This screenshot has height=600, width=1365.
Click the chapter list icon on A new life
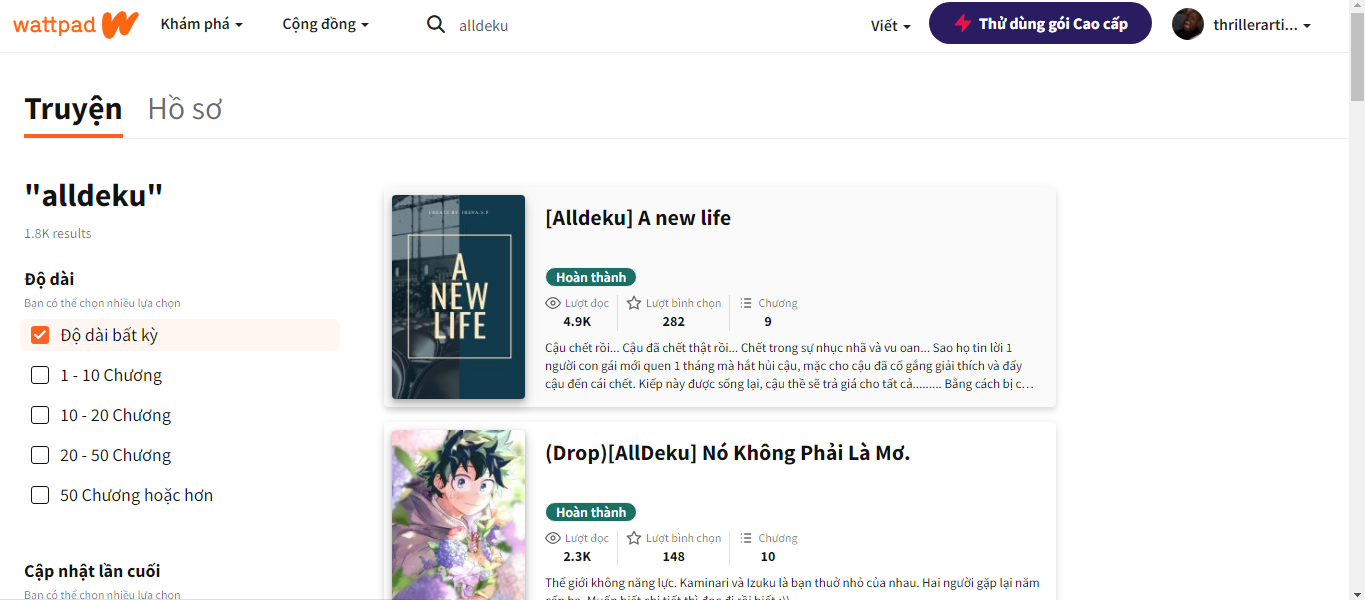tap(746, 303)
